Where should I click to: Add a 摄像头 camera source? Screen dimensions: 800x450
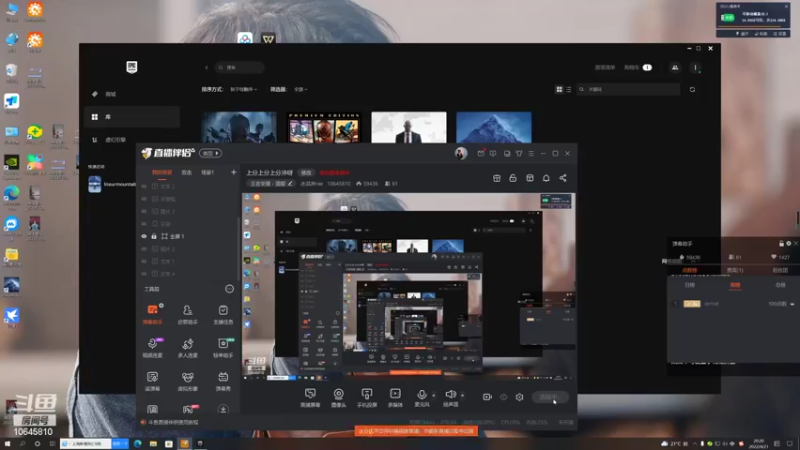click(x=338, y=397)
